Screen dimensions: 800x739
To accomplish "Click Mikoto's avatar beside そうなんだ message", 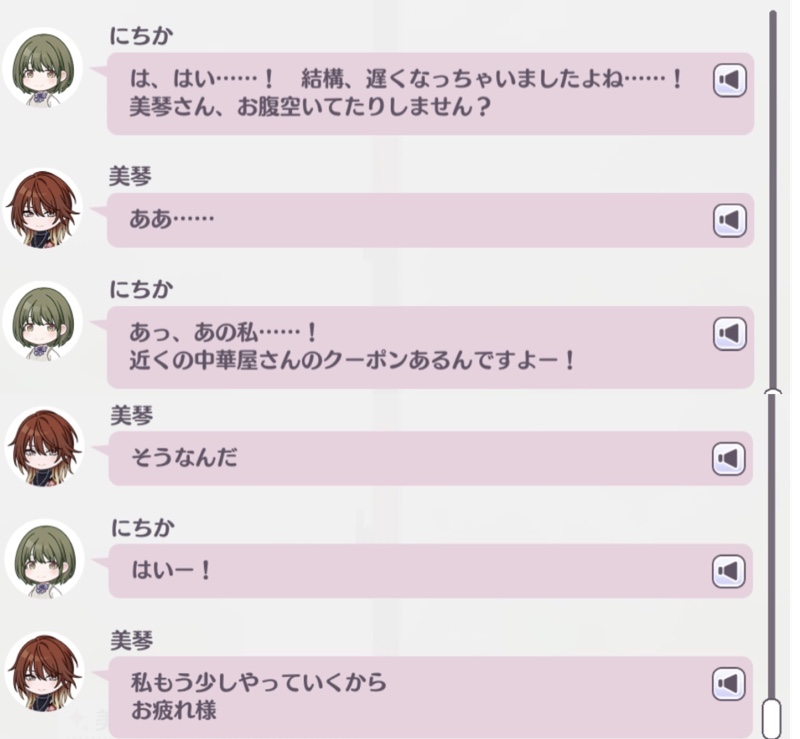I will (44, 447).
